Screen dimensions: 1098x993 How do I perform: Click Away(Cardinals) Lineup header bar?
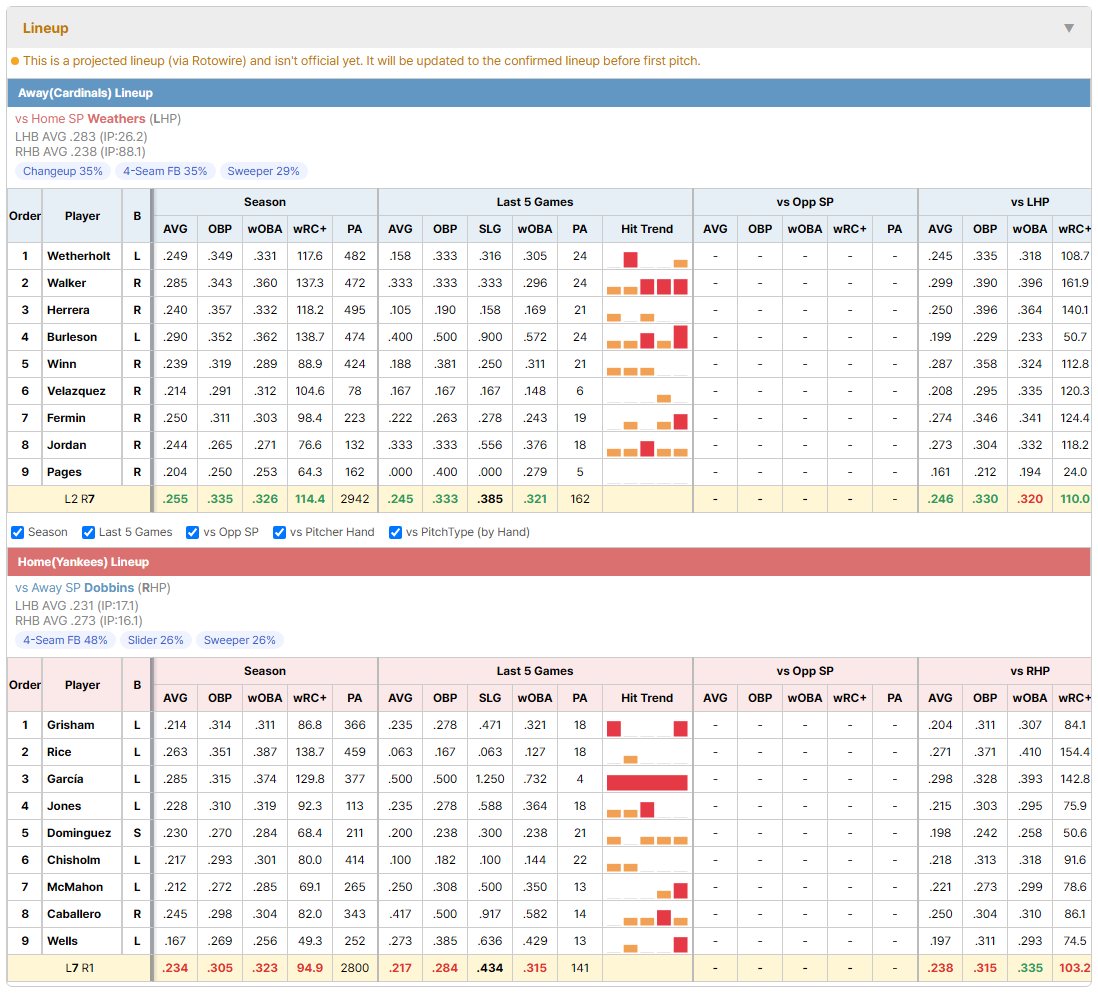549,93
